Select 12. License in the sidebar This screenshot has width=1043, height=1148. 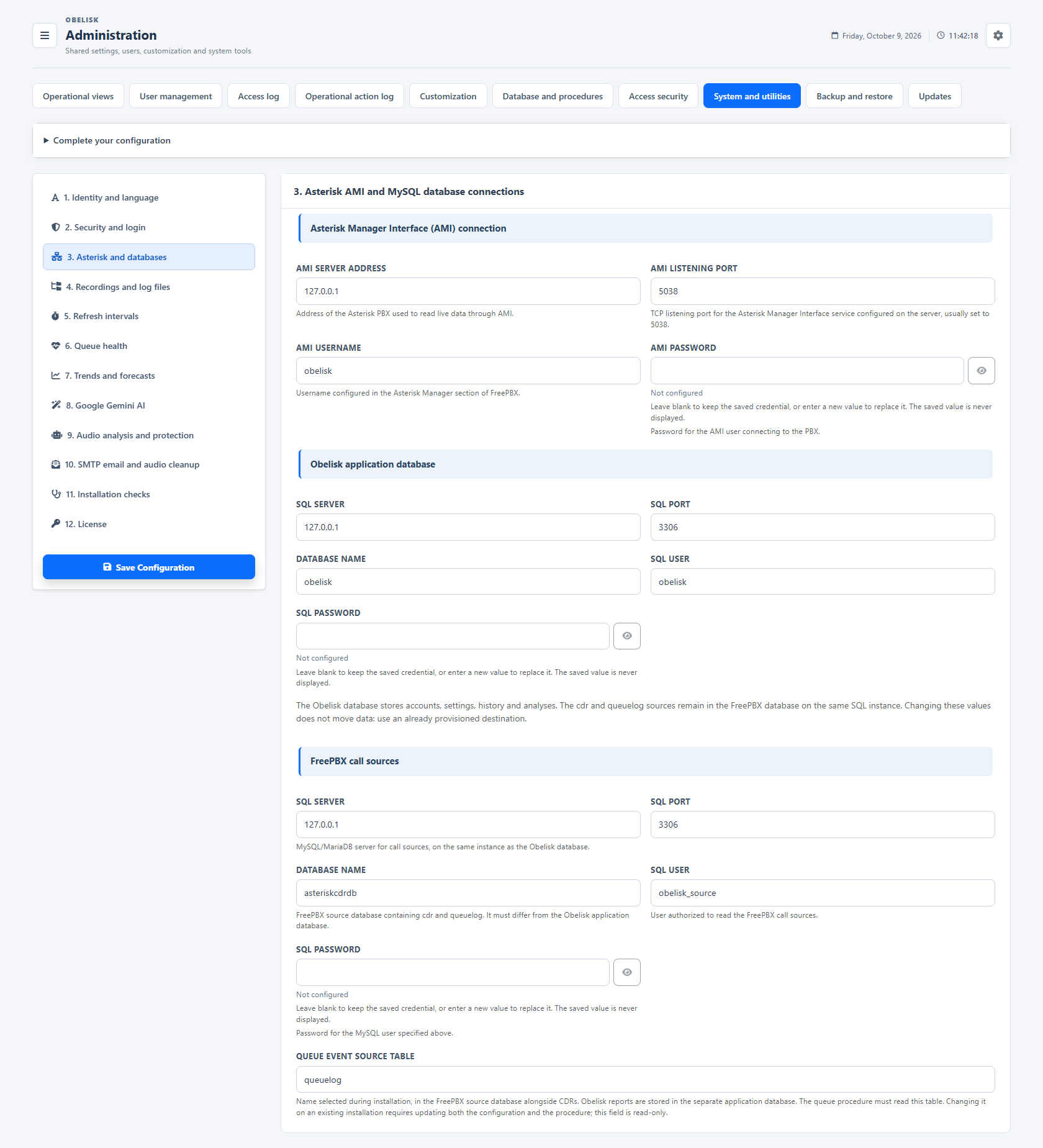149,524
